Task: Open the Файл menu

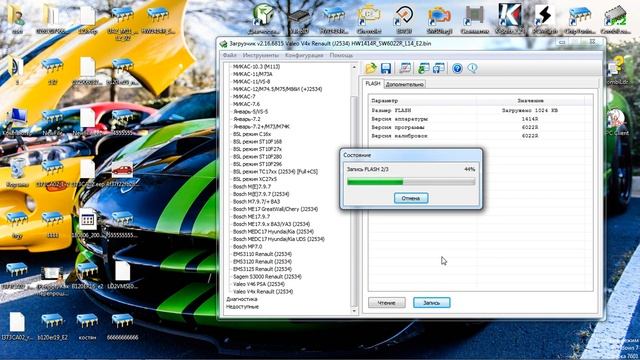Action: [229, 55]
